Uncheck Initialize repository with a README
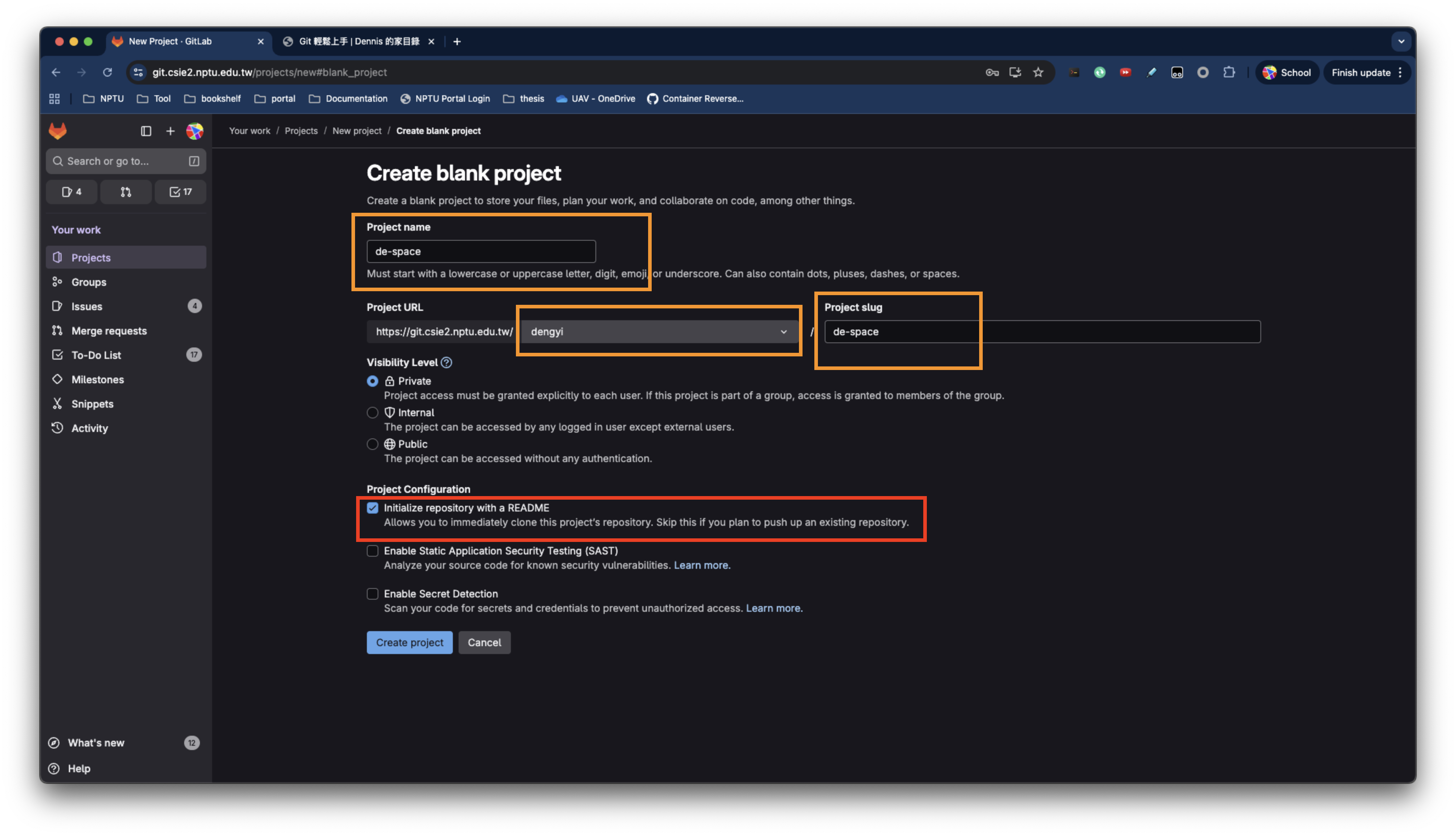Viewport: 1456px width, 836px height. tap(373, 508)
